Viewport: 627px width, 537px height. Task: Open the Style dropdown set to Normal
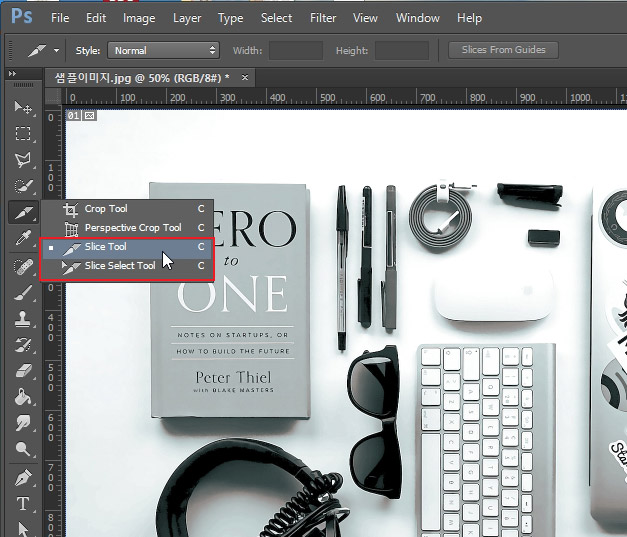click(163, 50)
